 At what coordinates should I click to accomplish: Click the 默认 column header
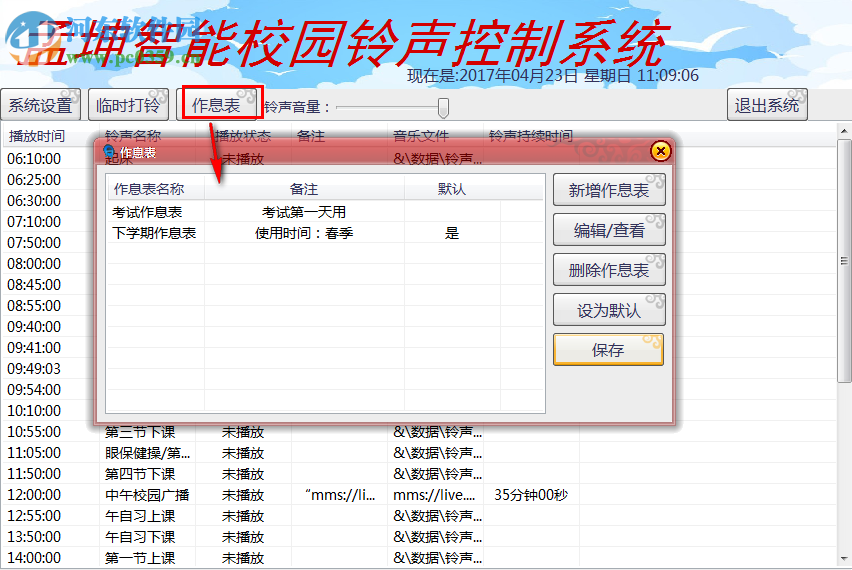[452, 189]
